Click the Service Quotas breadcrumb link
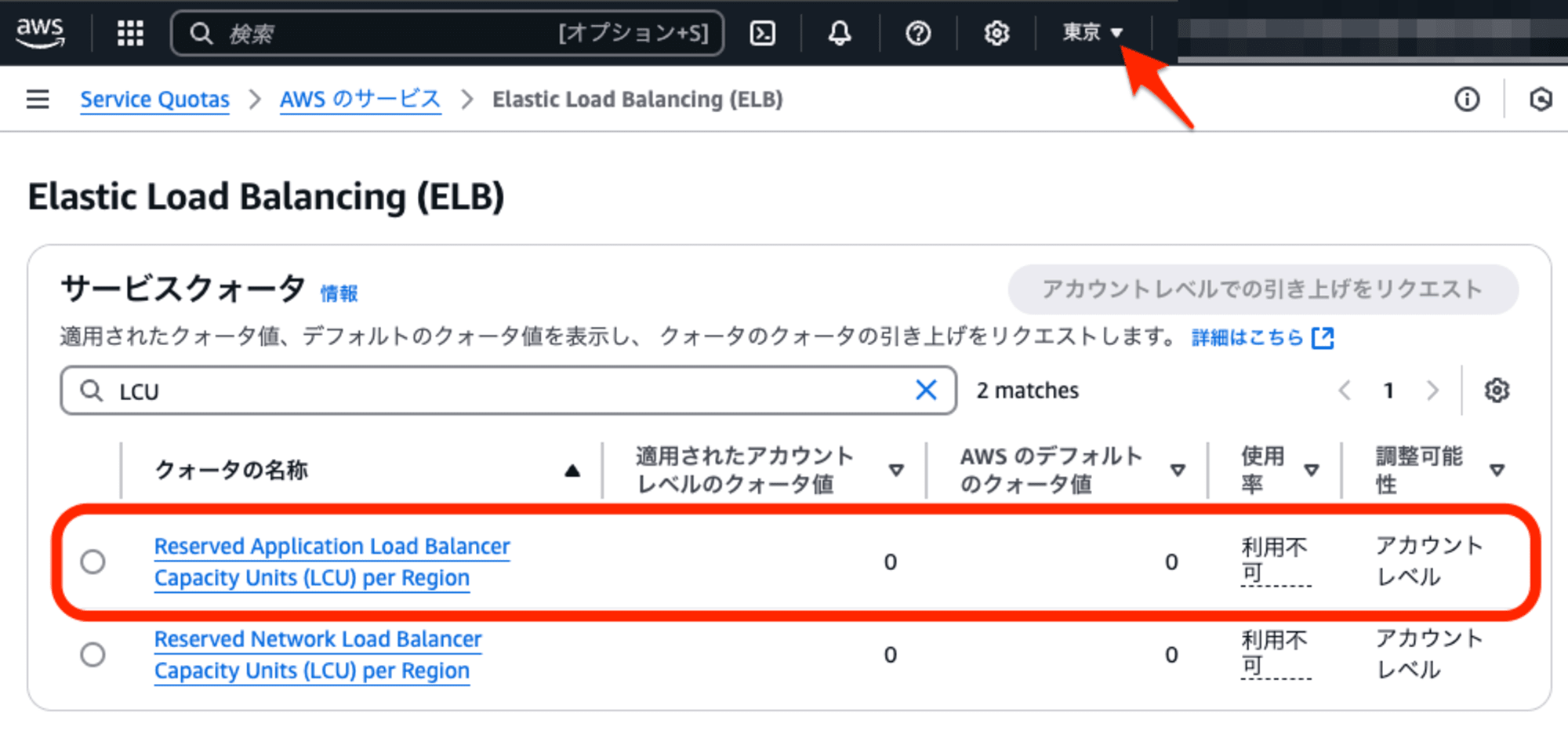Viewport: 1568px width, 738px height. 154,100
